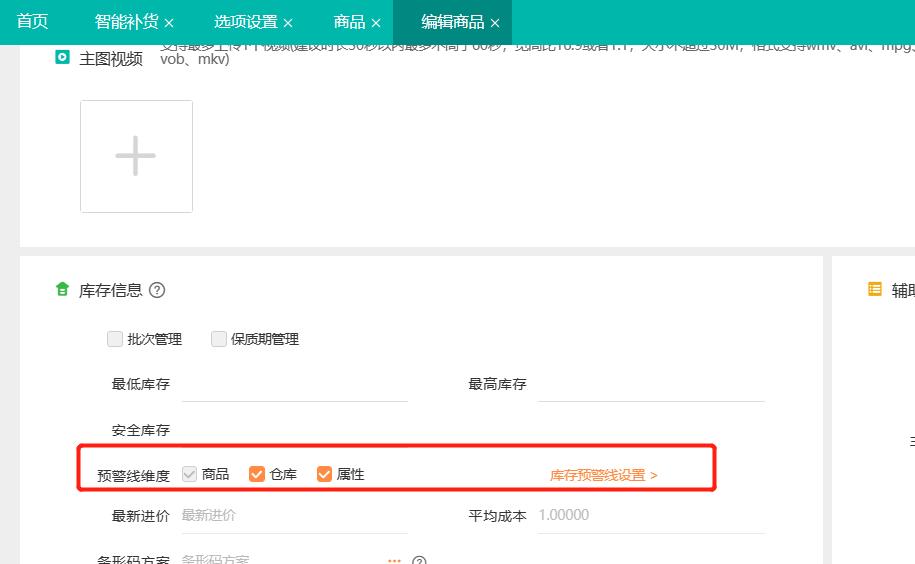This screenshot has height=564, width=915.
Task: Uncheck the 属性 warning dimension checkbox
Action: pos(324,474)
